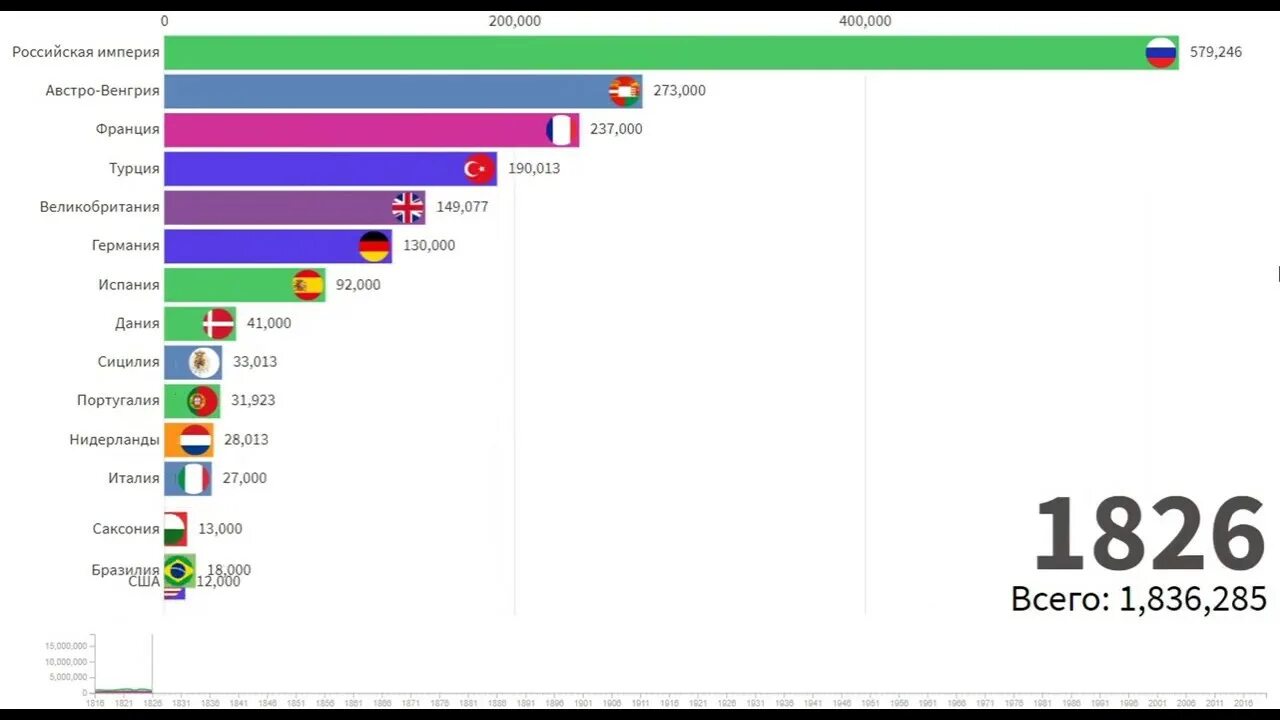Viewport: 1280px width, 720px height.
Task: Click the value 28,013
Action: 246,439
